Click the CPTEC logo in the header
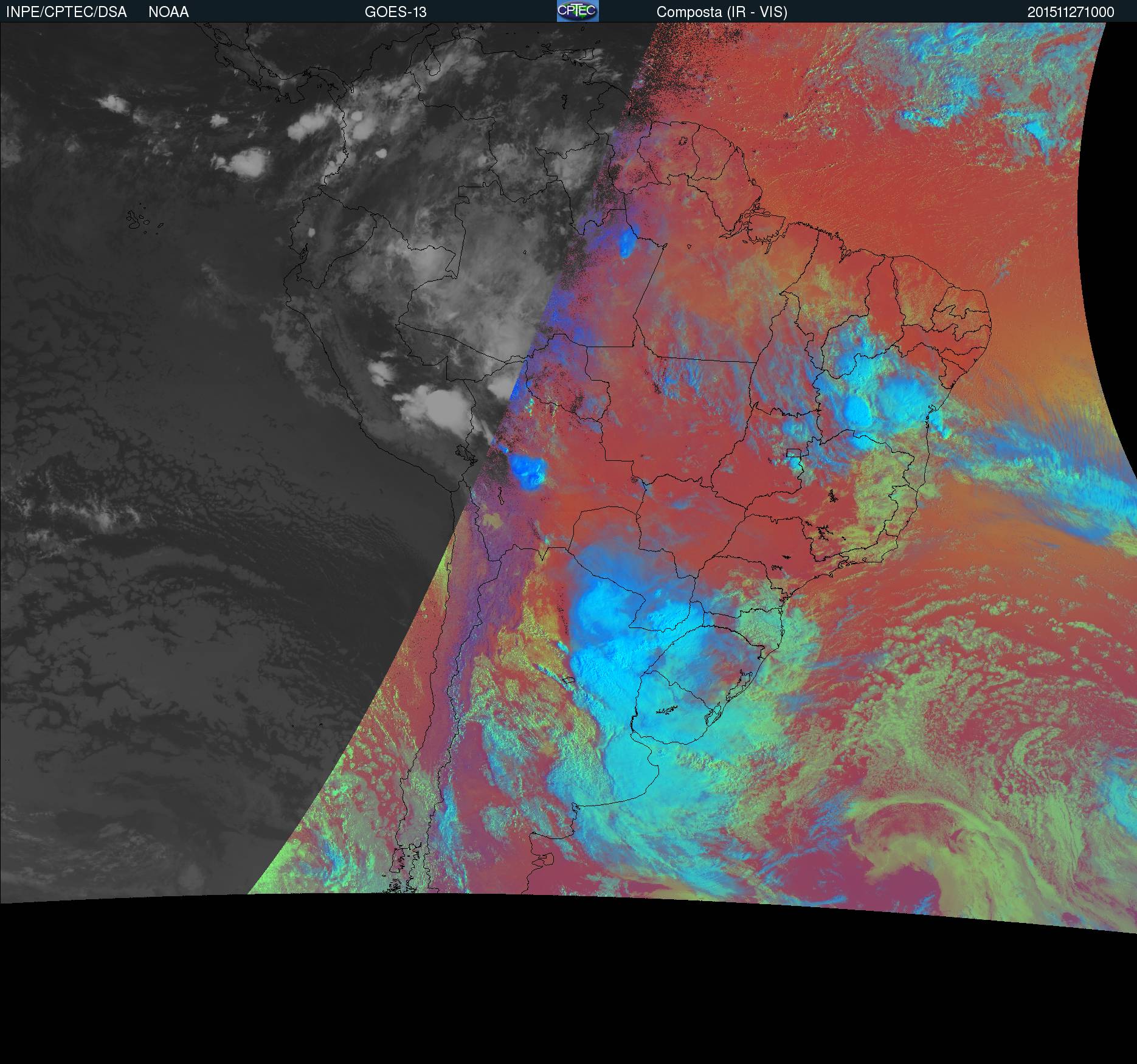Viewport: 1137px width, 1064px height. point(577,11)
